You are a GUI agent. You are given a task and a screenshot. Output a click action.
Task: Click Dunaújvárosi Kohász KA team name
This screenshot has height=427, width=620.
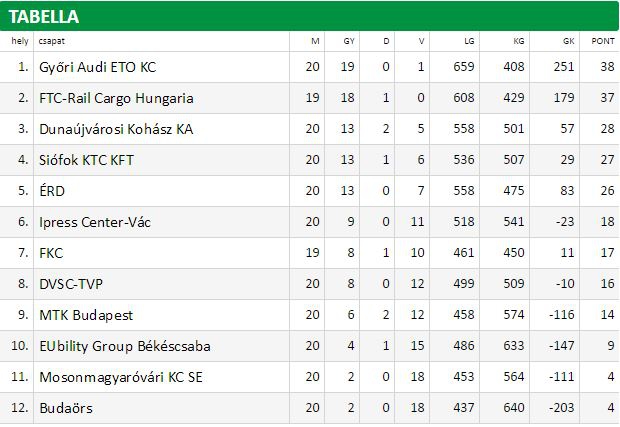coord(116,129)
